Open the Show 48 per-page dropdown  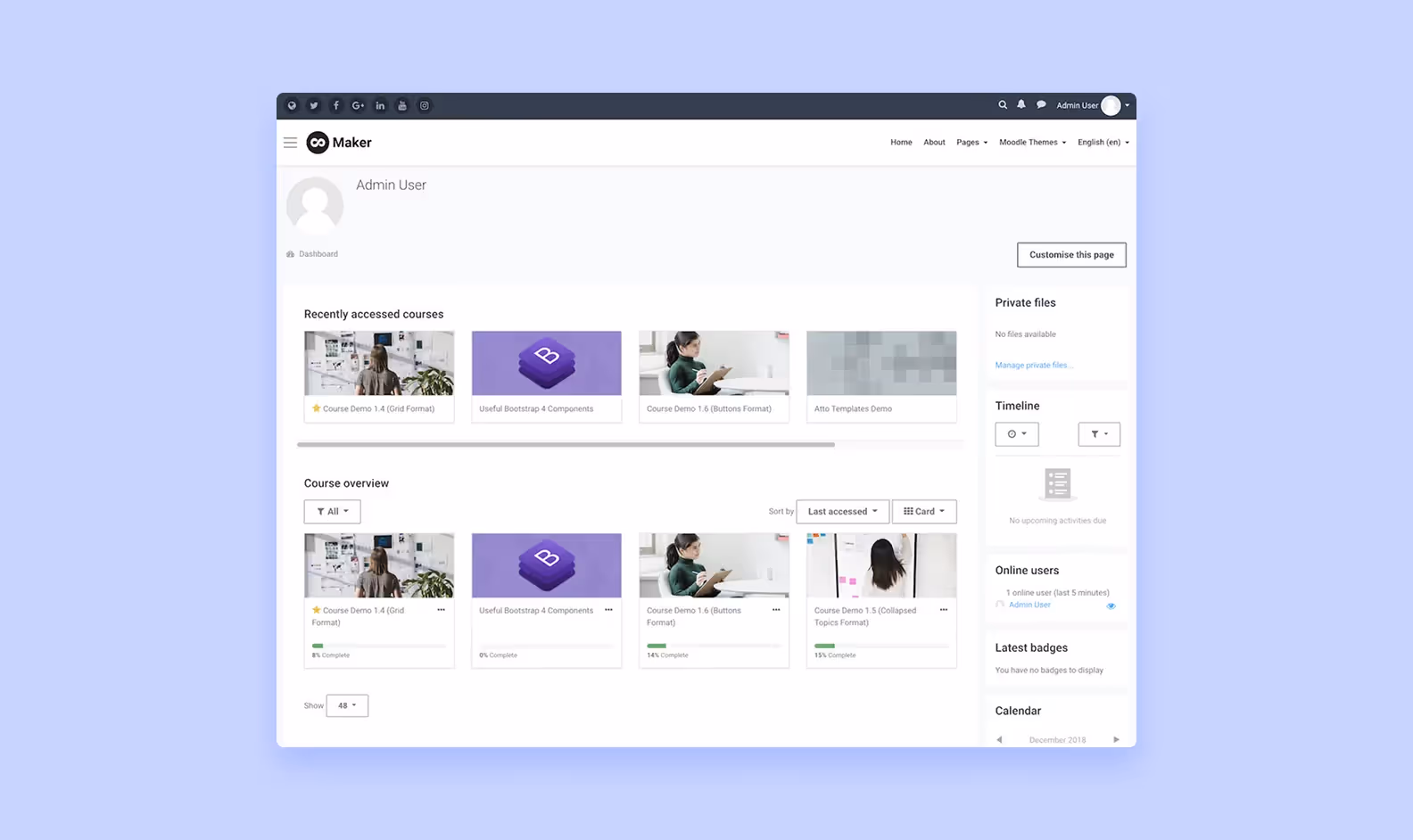coord(347,705)
